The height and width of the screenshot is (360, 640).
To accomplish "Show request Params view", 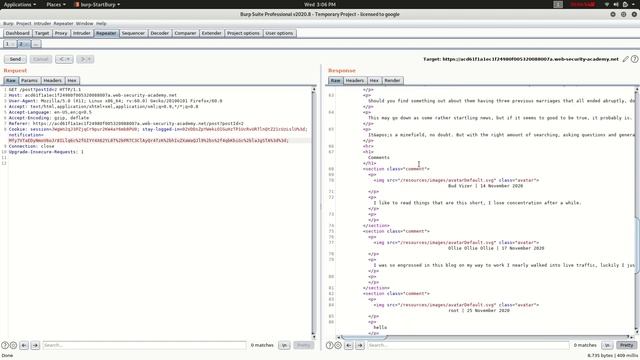I will 29,80.
